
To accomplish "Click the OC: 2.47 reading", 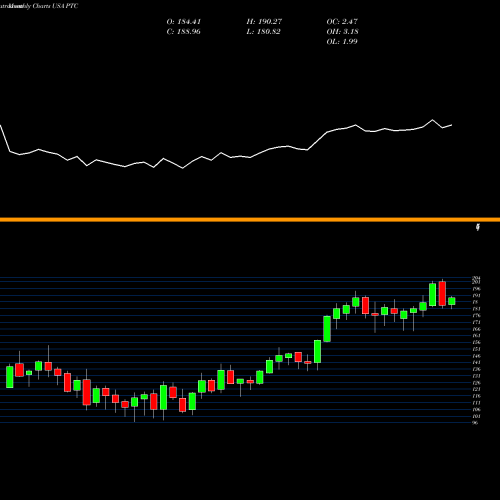I will coord(342,22).
